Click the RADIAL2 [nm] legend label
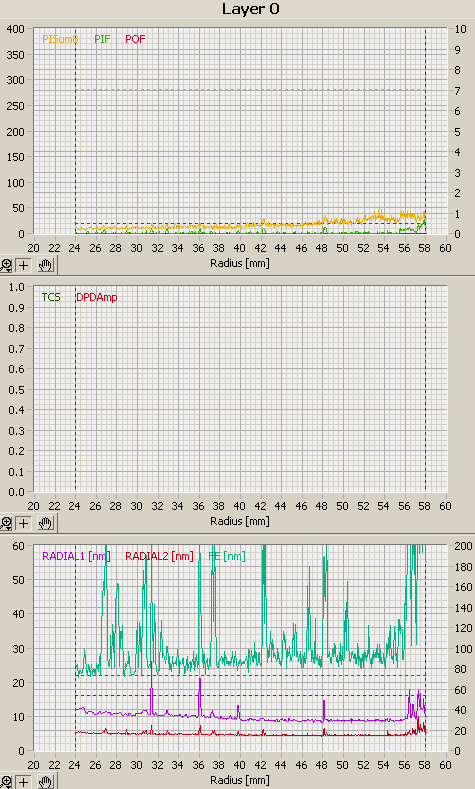This screenshot has width=475, height=789. click(160, 556)
